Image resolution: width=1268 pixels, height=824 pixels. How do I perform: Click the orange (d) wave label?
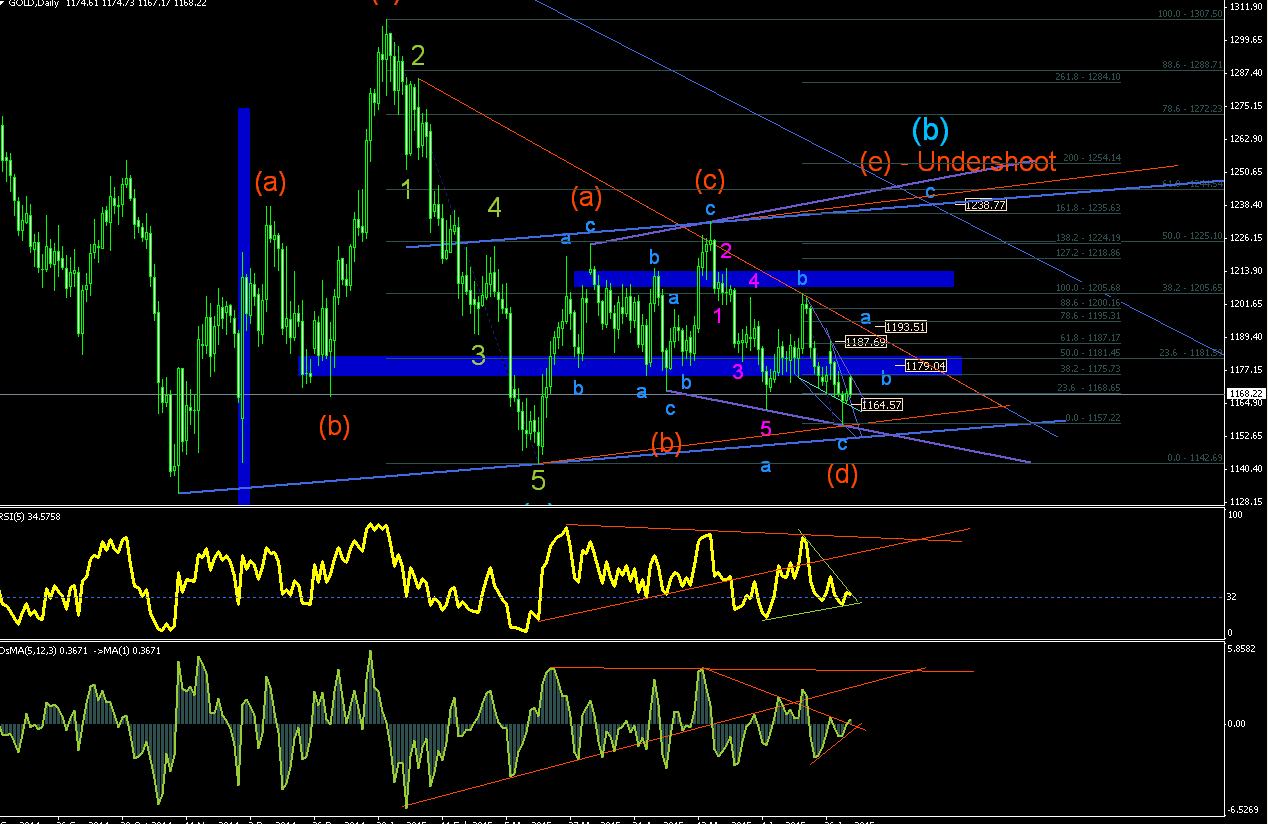click(x=842, y=476)
